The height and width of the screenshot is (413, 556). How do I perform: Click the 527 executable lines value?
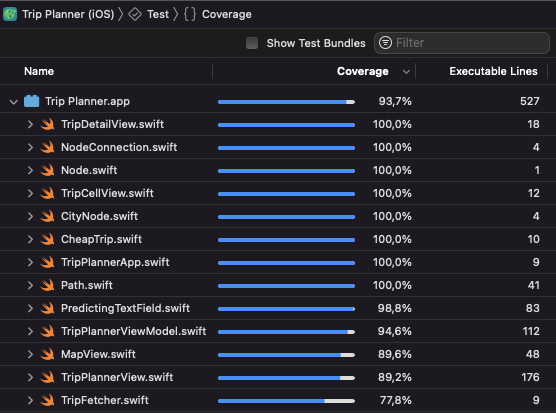point(530,101)
